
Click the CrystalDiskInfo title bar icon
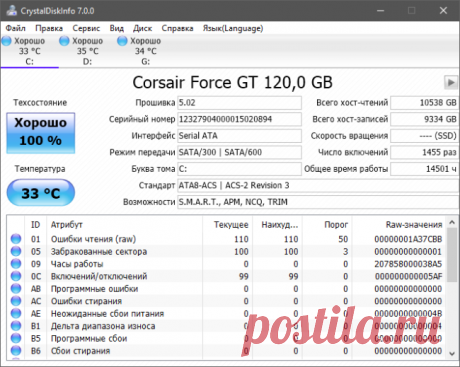click(x=12, y=10)
